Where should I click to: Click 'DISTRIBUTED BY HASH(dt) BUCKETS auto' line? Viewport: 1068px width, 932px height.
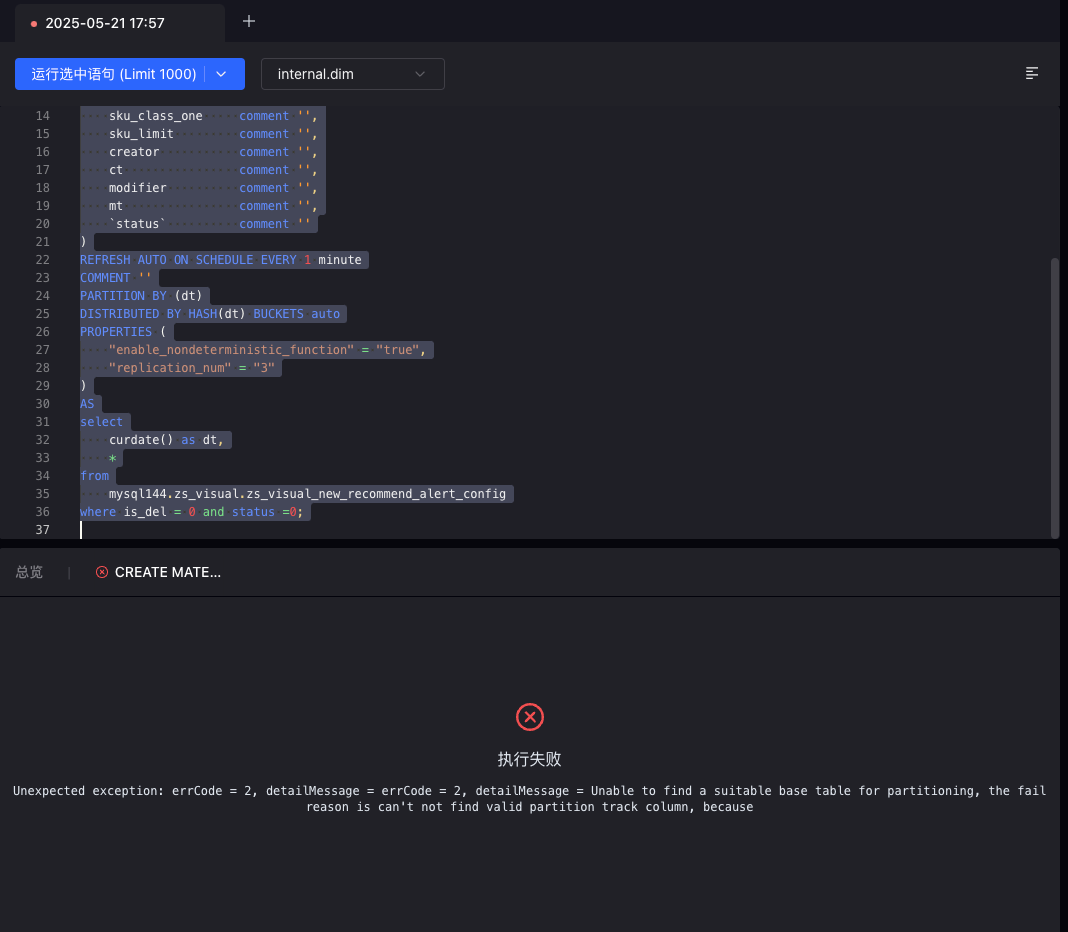pos(210,313)
